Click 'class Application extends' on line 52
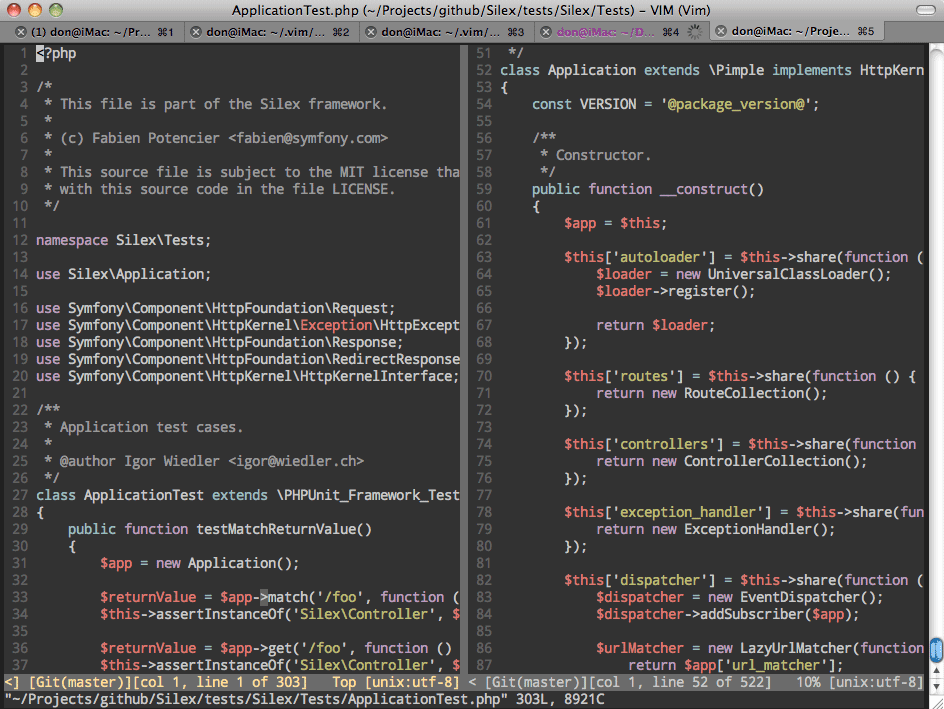This screenshot has width=944, height=709. 600,70
